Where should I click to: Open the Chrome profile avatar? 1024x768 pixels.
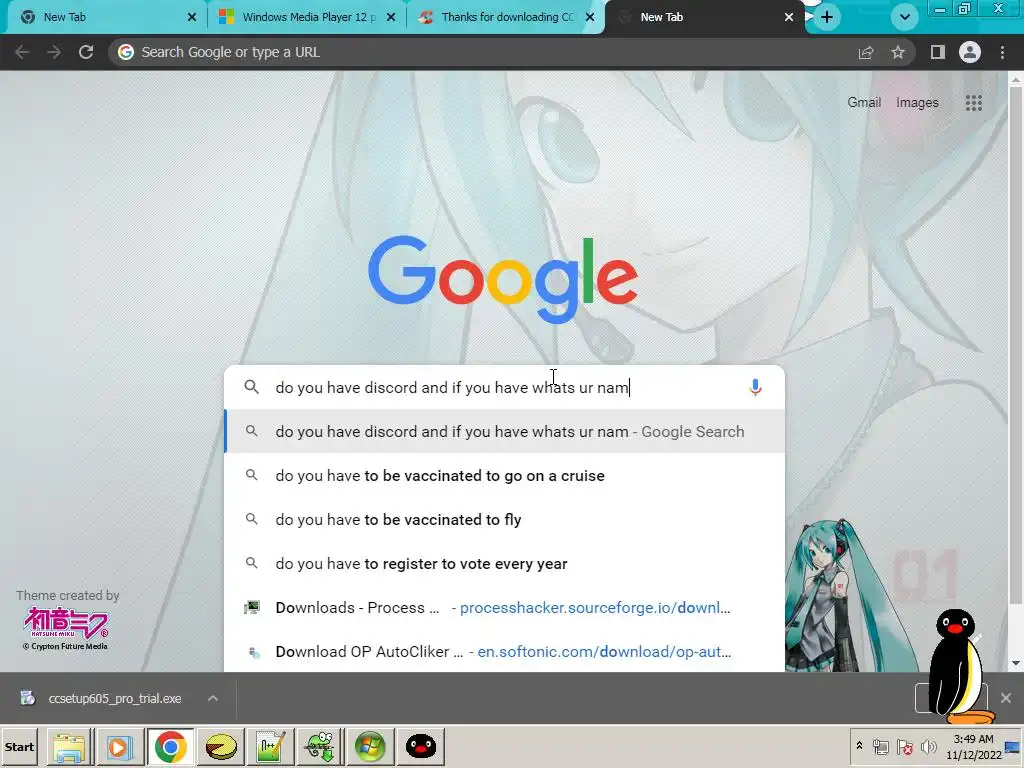pyautogui.click(x=970, y=52)
